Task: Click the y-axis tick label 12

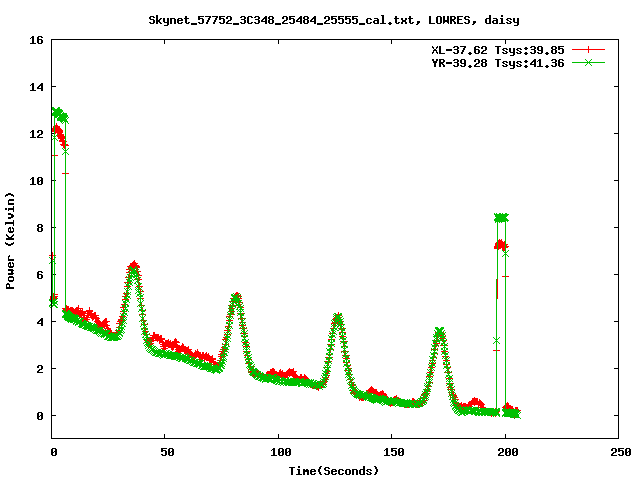Action: coord(36,134)
